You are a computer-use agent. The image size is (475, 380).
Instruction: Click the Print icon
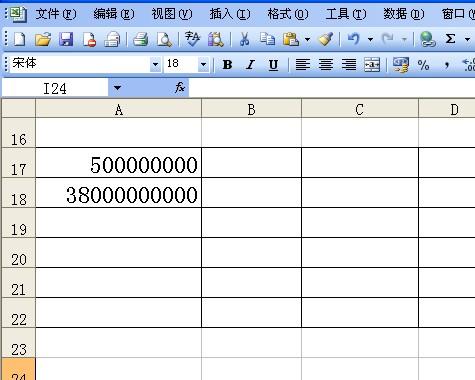coord(140,39)
